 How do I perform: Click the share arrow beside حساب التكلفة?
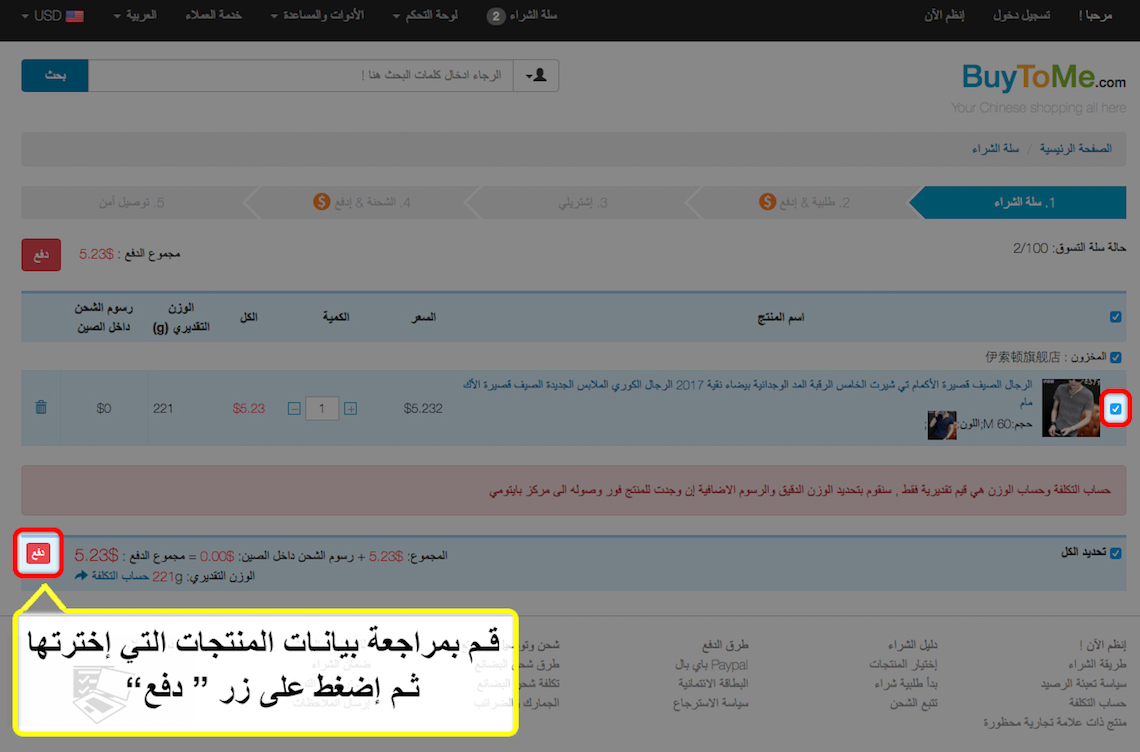click(x=81, y=576)
